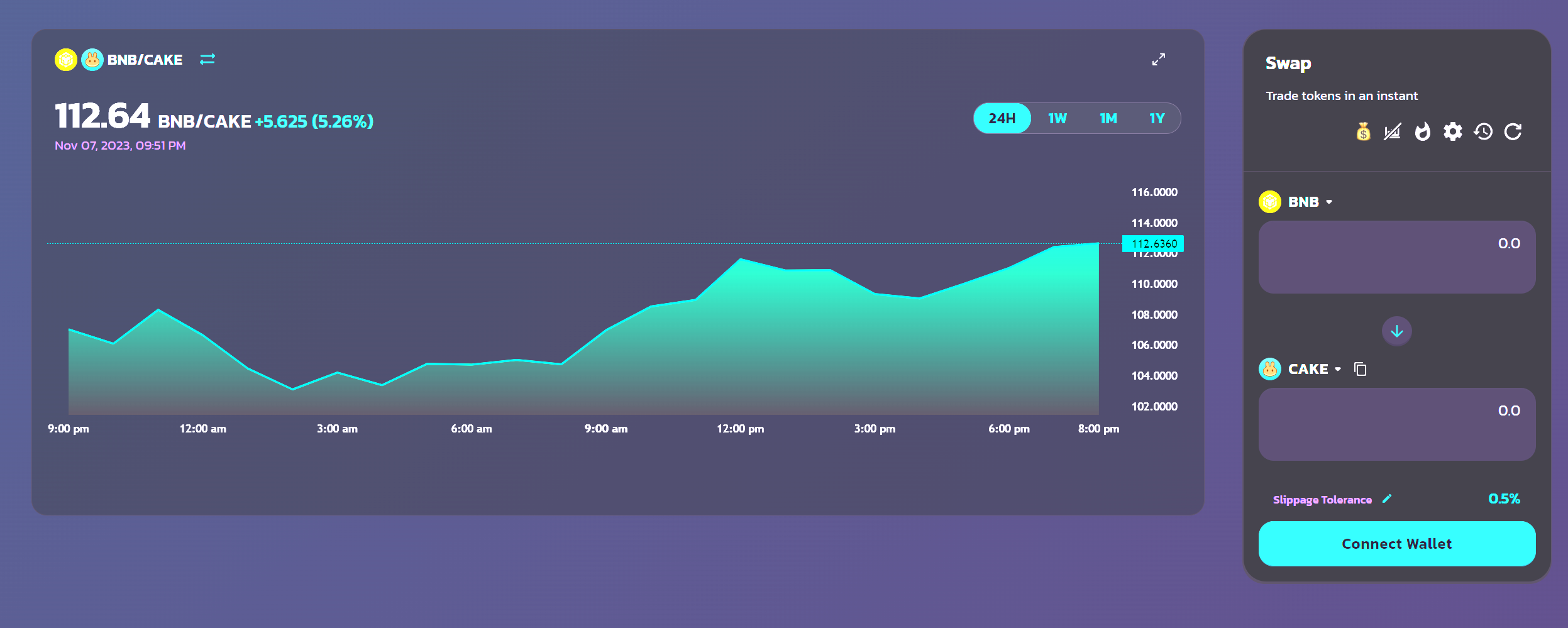Image resolution: width=1568 pixels, height=628 pixels.
Task: Click the Nov 07, 2023 timestamp
Action: [120, 145]
